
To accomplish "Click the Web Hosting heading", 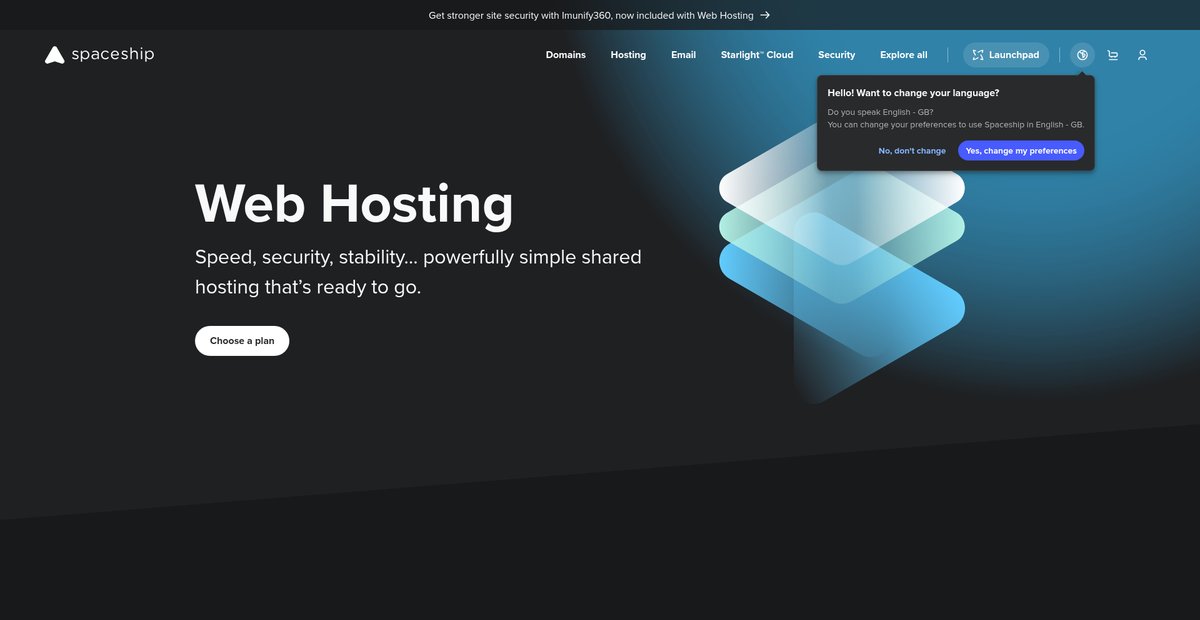I will click(x=354, y=203).
